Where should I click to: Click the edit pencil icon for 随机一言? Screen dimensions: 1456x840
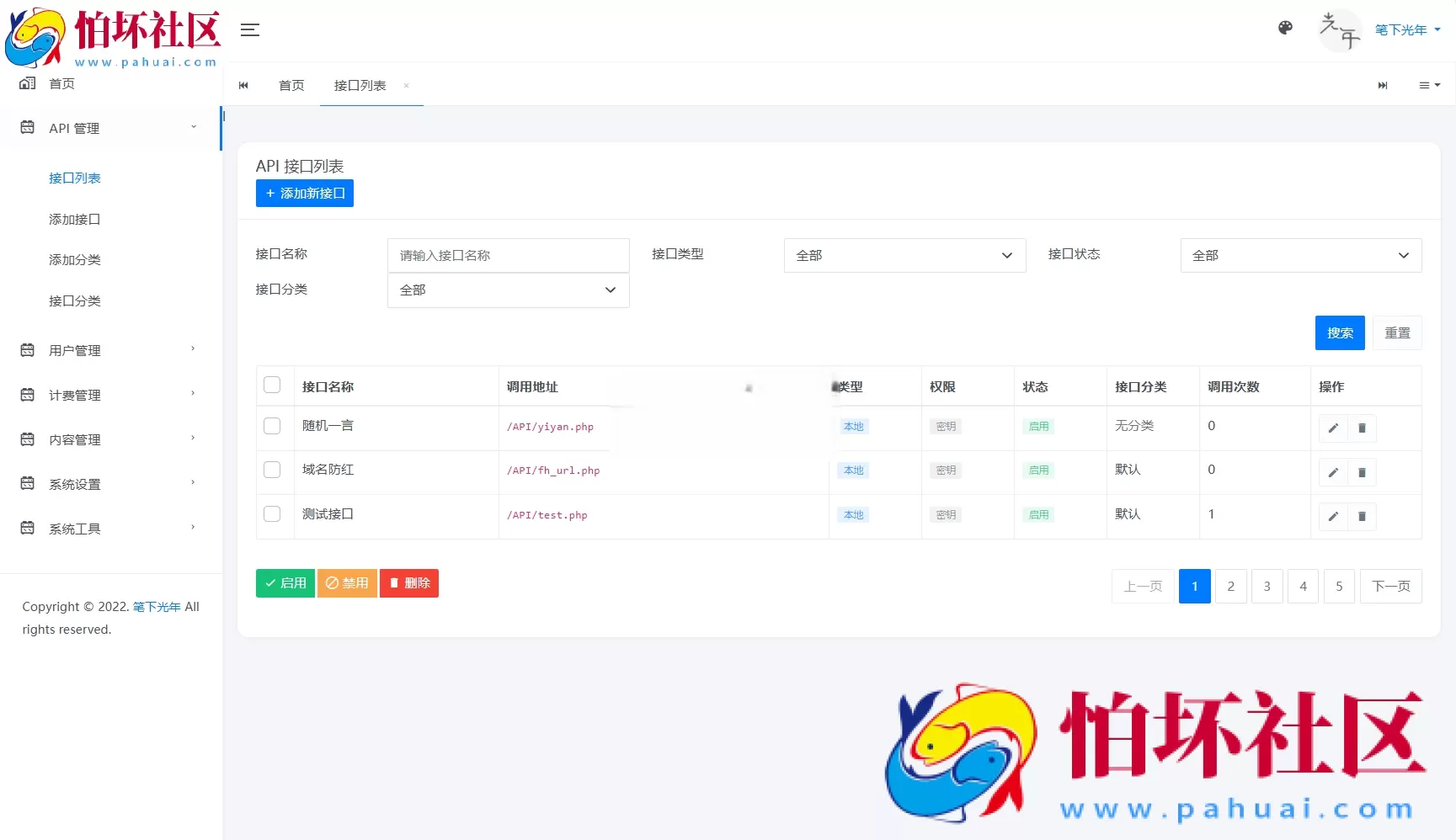click(x=1332, y=428)
